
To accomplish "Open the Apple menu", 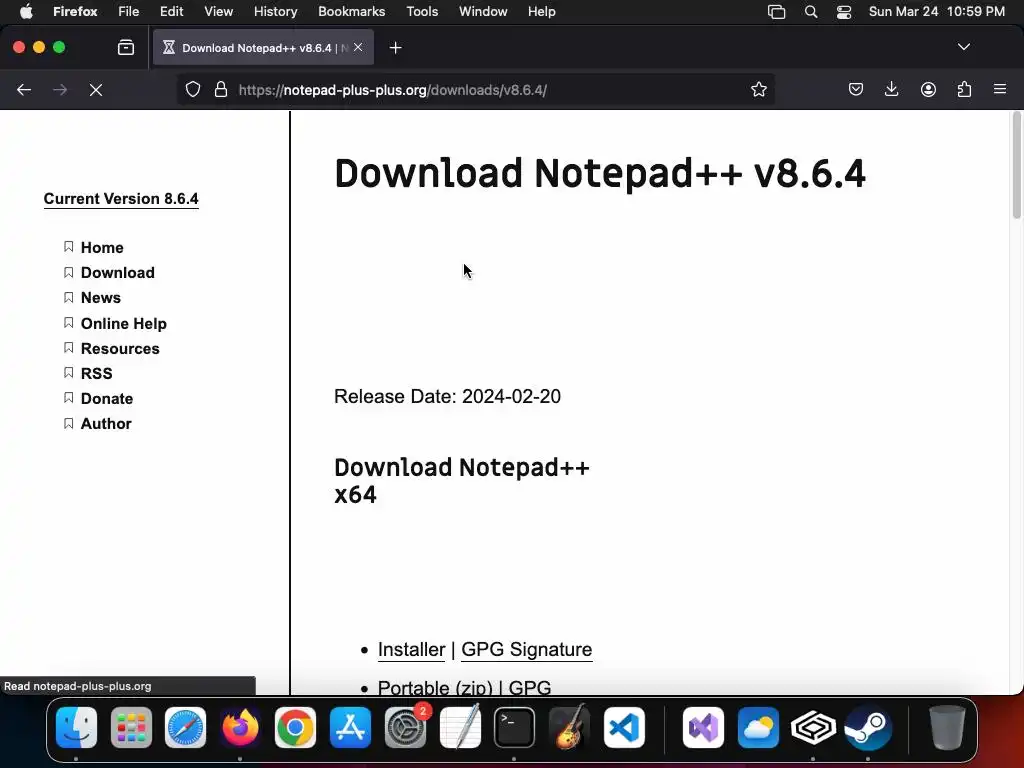I will [x=26, y=12].
